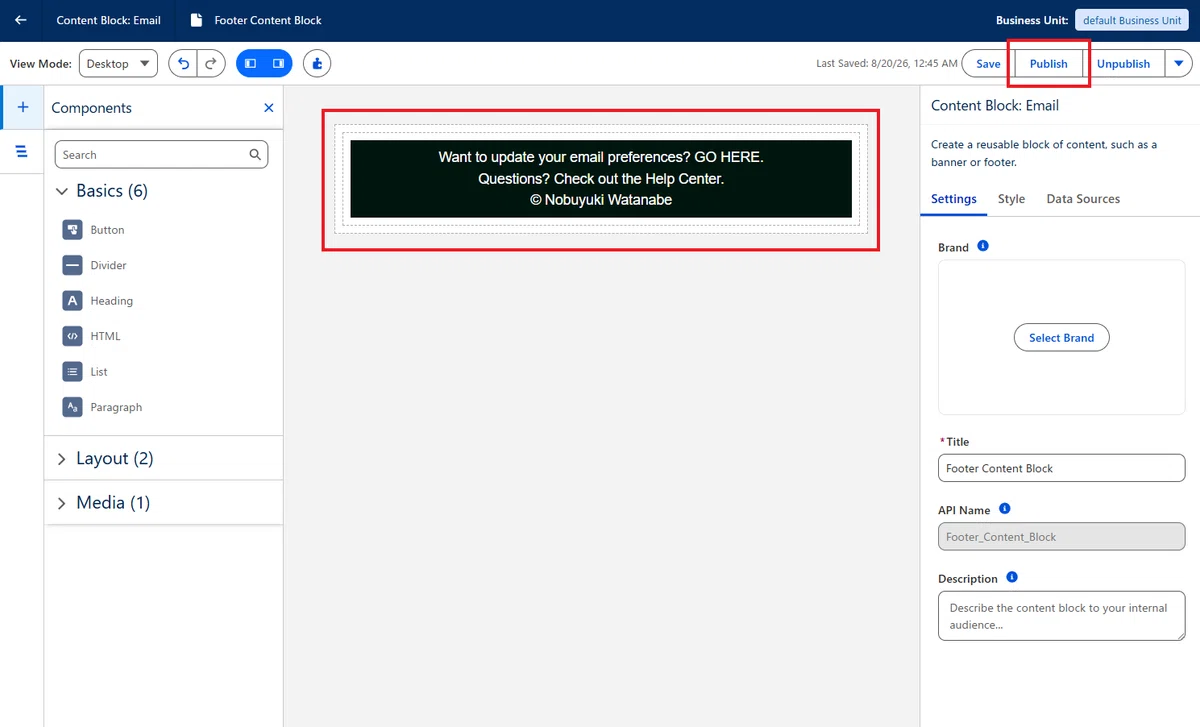
Task: Switch to the Style tab
Action: (1011, 199)
